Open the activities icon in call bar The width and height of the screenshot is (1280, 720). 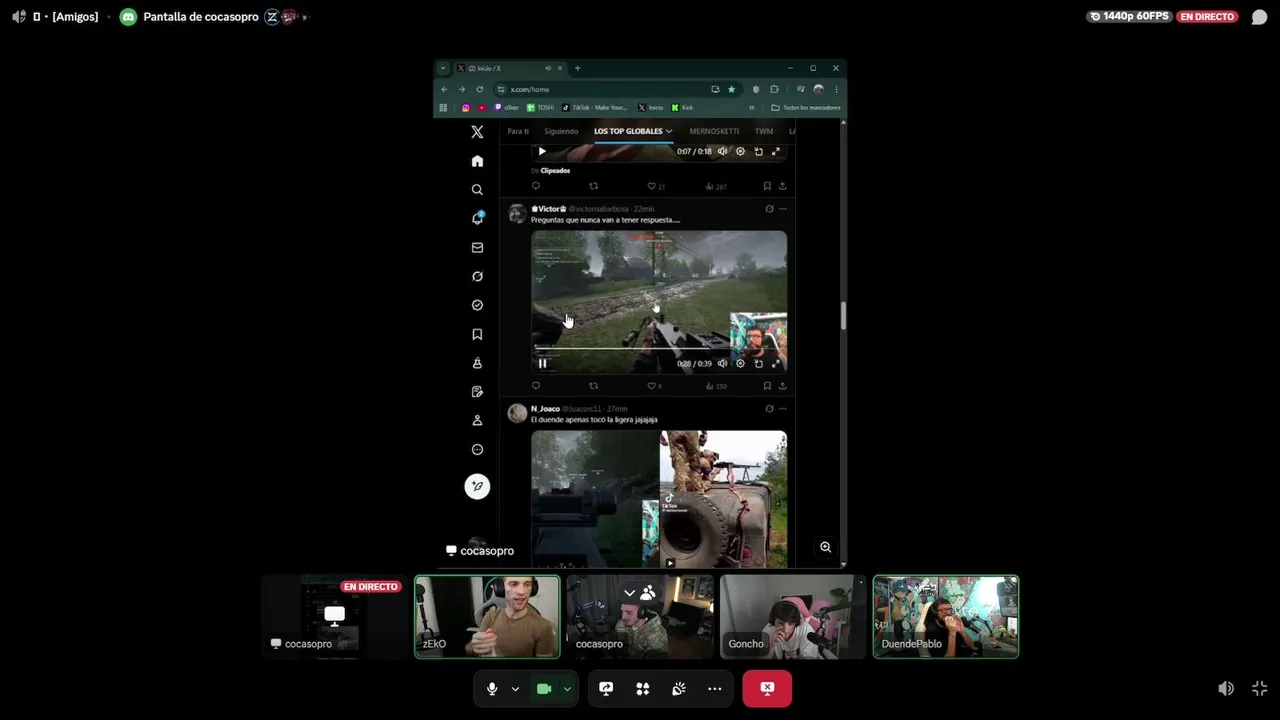pyautogui.click(x=642, y=689)
